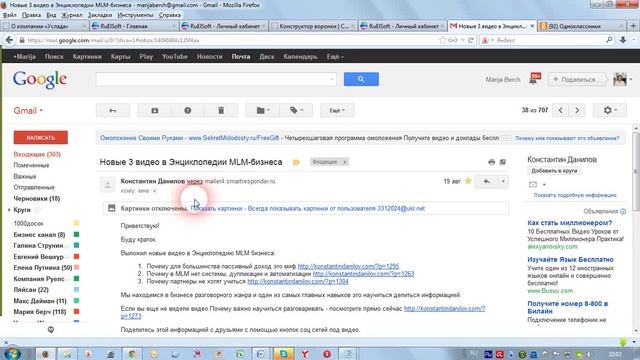Toggle the yellow importance marker by subject
The image size is (640, 360).
pos(296,162)
